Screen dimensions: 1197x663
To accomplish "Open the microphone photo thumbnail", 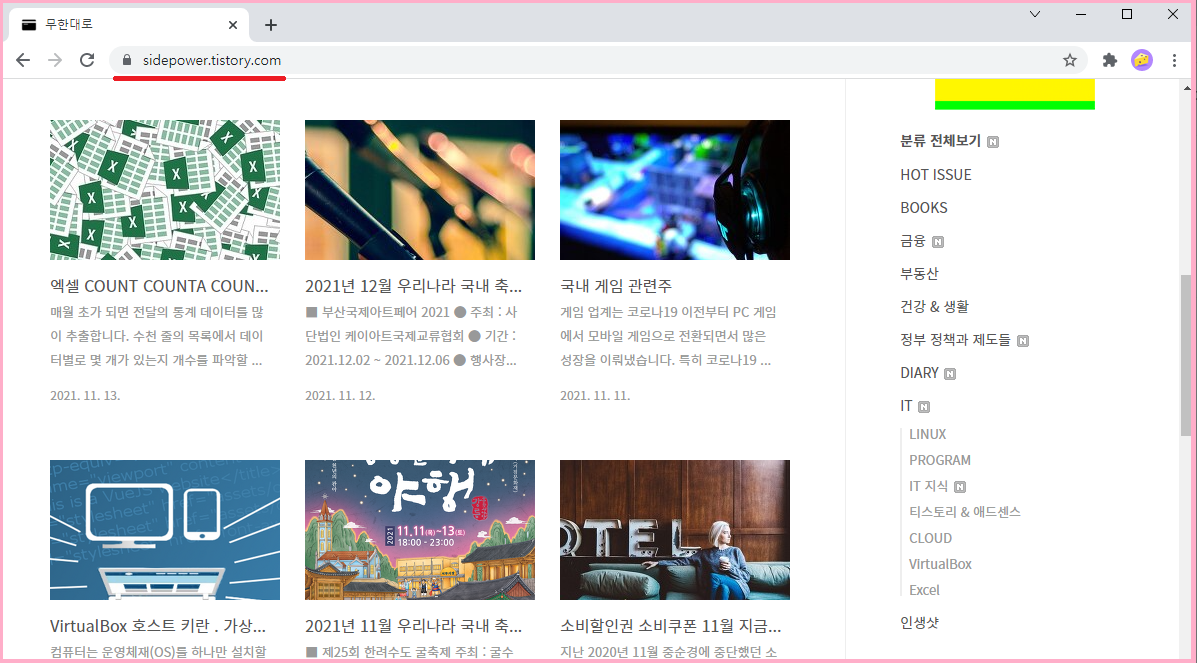I will point(420,189).
